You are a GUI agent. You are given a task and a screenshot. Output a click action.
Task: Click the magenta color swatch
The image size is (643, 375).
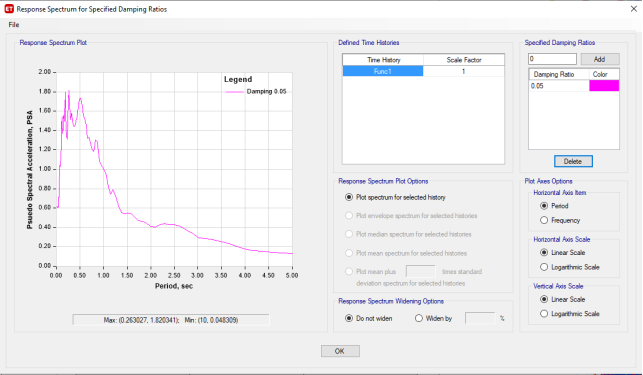[x=604, y=86]
